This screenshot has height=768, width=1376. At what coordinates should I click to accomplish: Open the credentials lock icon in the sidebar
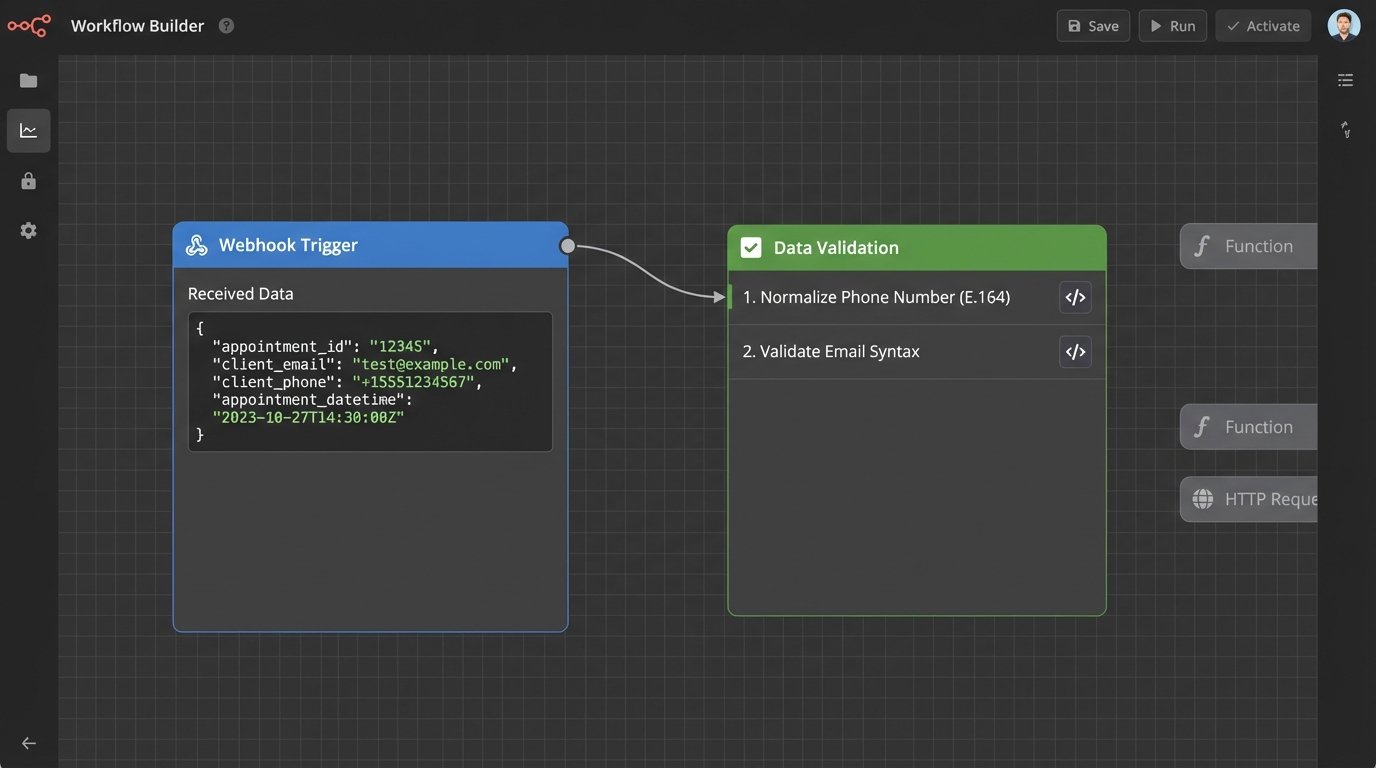click(28, 180)
